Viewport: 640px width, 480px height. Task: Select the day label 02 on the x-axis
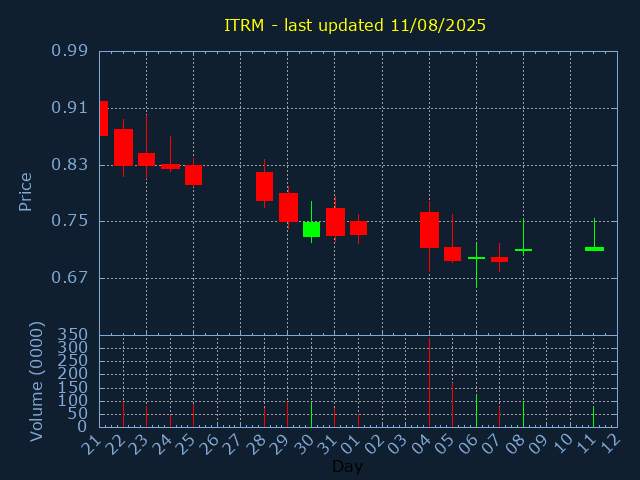tap(374, 444)
